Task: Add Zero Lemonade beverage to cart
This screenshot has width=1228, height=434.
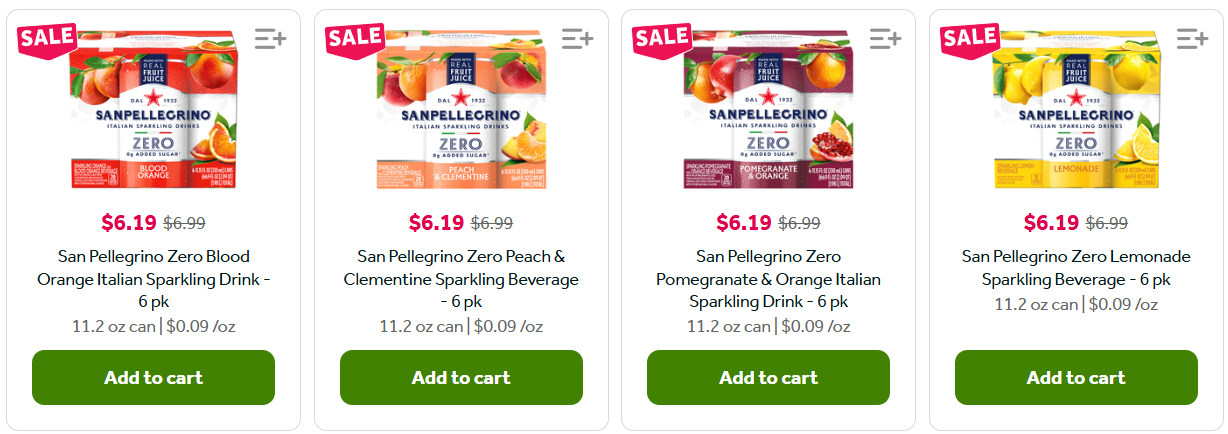Action: click(1076, 377)
